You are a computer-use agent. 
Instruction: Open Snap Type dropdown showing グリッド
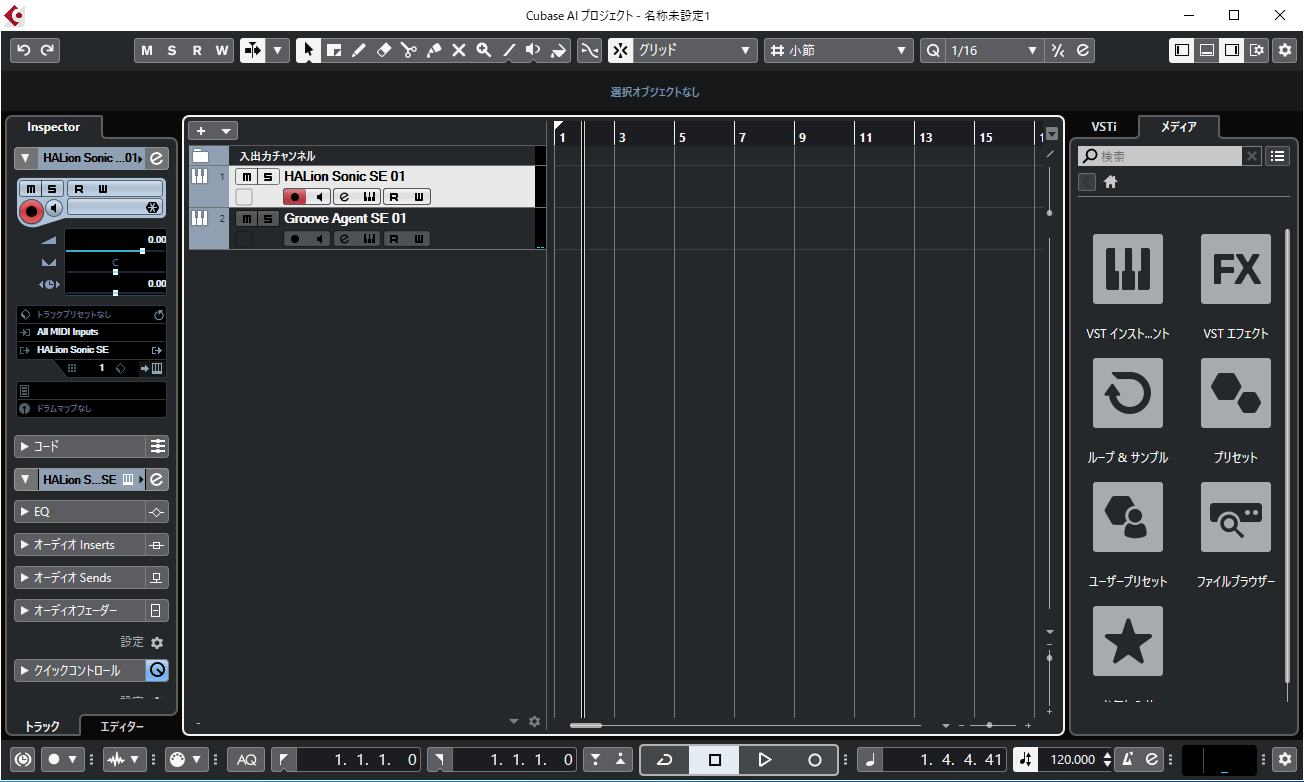[696, 50]
